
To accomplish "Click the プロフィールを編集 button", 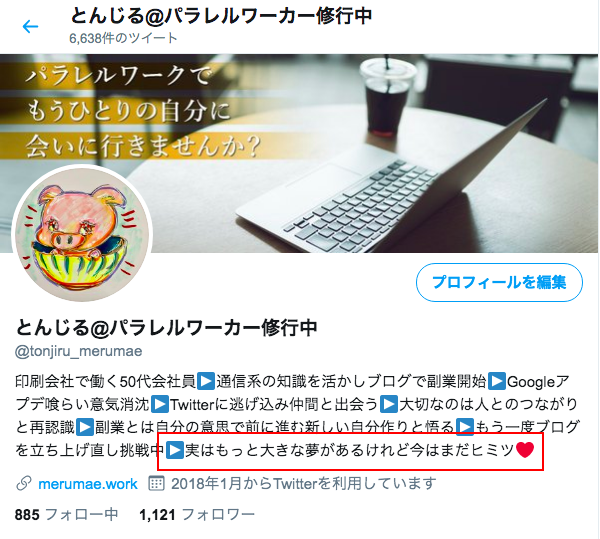I will (x=499, y=282).
